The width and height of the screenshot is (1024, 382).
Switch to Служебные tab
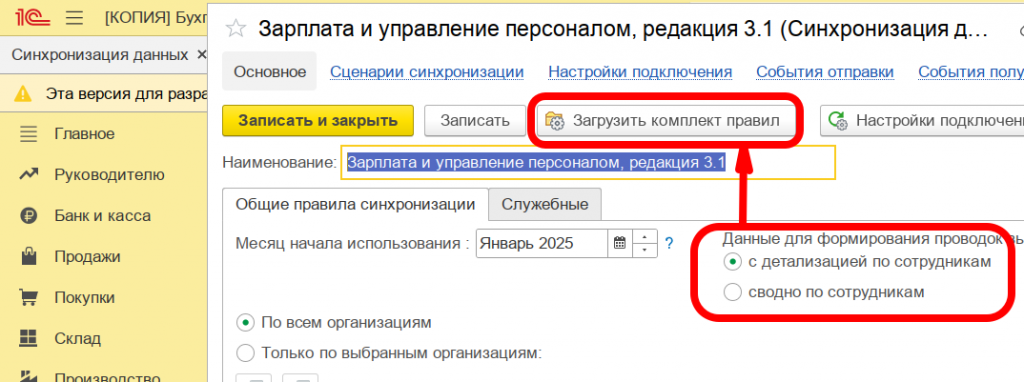pyautogui.click(x=545, y=204)
